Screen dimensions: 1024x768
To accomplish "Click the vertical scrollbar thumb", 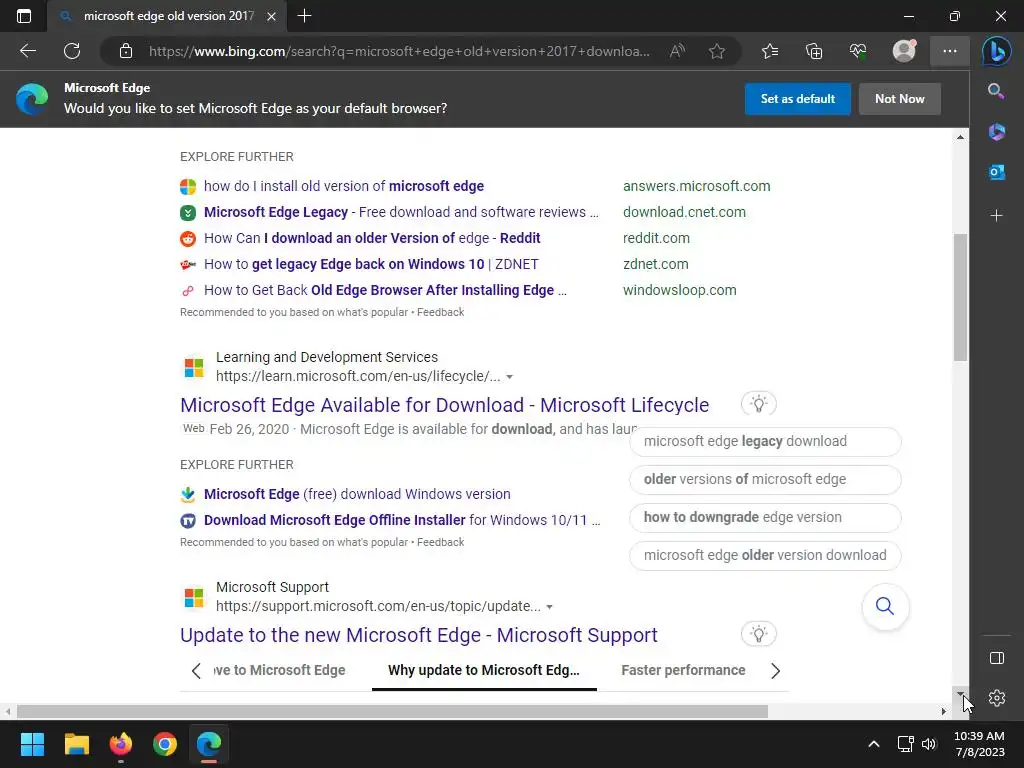I will (960, 297).
